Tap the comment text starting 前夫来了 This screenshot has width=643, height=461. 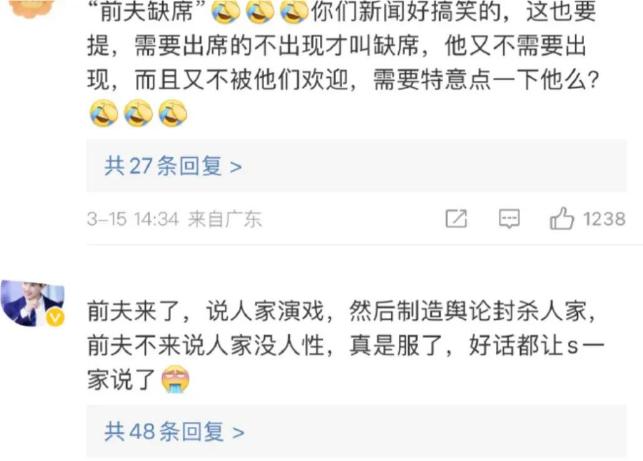(345, 345)
